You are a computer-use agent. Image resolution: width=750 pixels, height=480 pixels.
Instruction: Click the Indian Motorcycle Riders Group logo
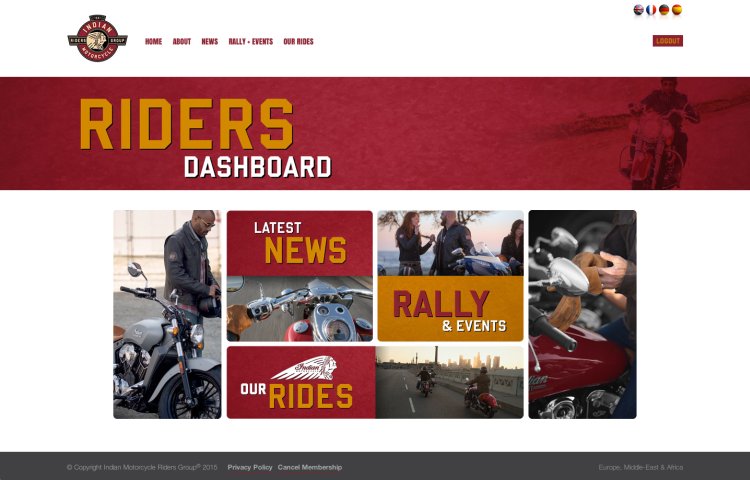(98, 38)
